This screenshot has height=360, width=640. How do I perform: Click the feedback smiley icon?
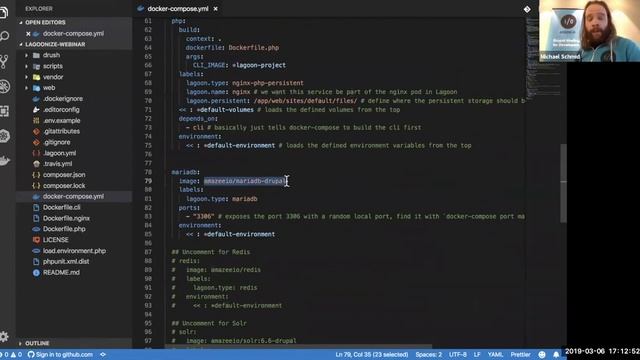point(542,355)
